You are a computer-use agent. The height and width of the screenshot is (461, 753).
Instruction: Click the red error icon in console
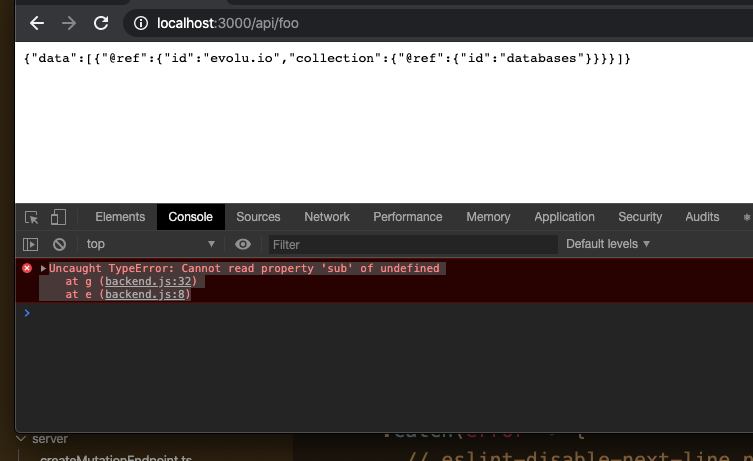[x=27, y=268]
